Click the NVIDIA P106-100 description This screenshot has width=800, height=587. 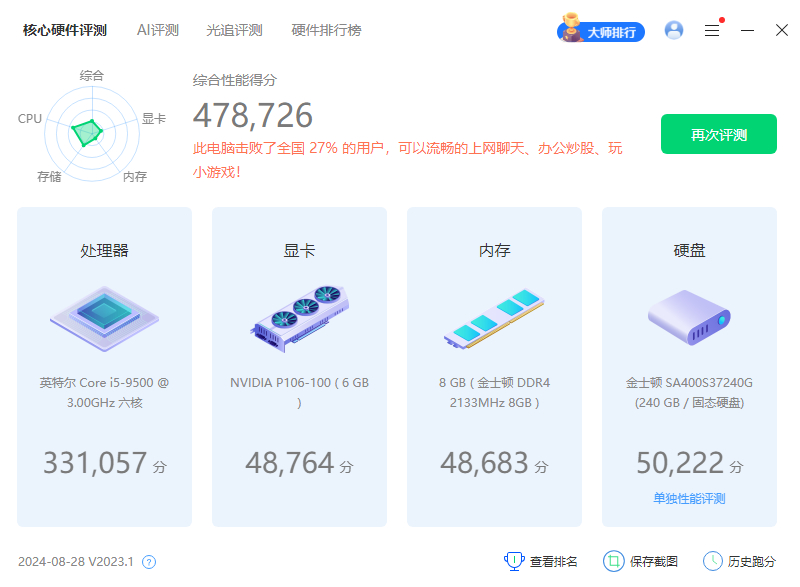[x=299, y=392]
